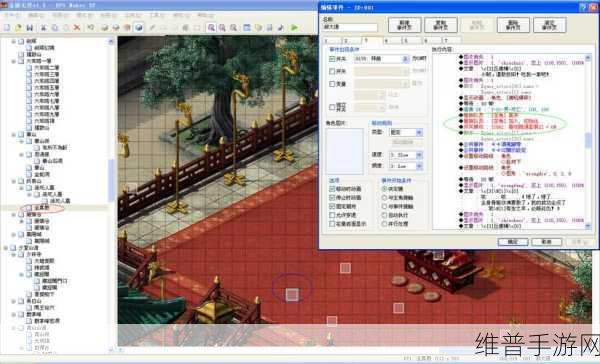Click the Copy toolbar icon
600x364 pixels.
click(x=55, y=28)
